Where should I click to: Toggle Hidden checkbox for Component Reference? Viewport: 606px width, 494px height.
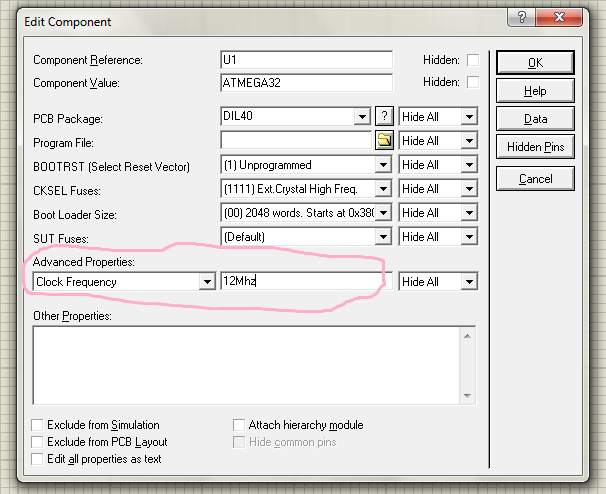(473, 60)
